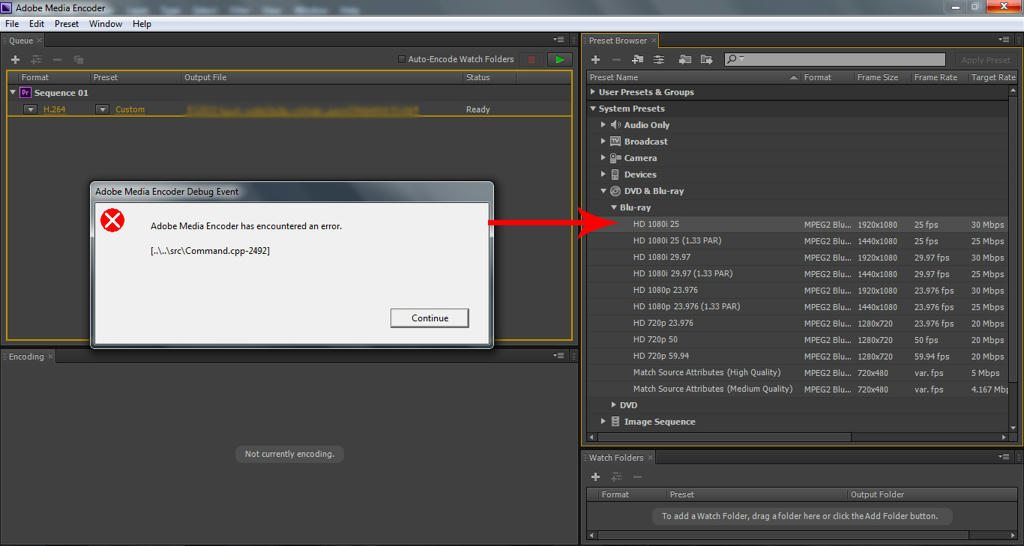Select the HD 1080i 25 preset row

pyautogui.click(x=797, y=224)
